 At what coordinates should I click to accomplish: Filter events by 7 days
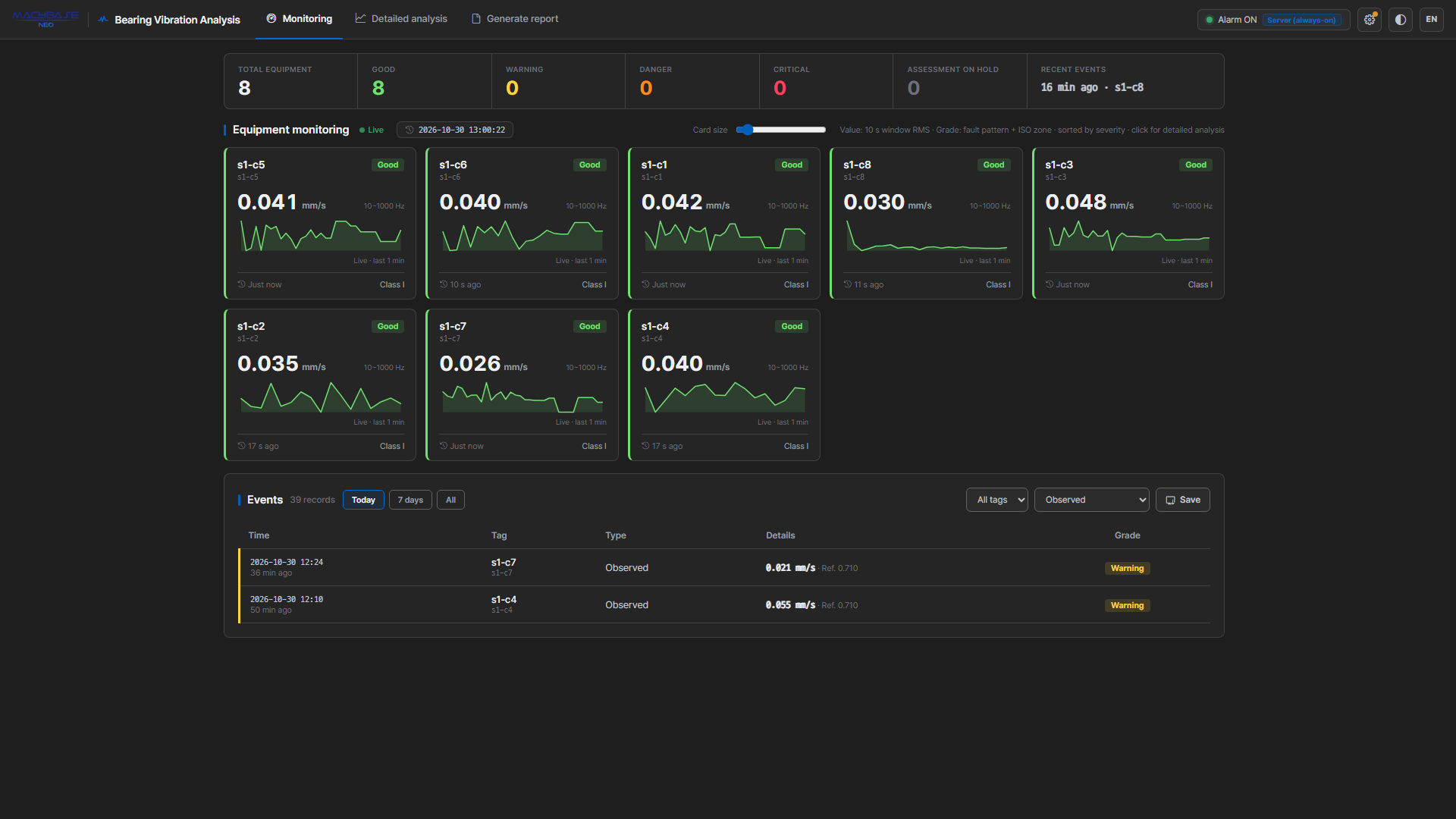tap(410, 500)
